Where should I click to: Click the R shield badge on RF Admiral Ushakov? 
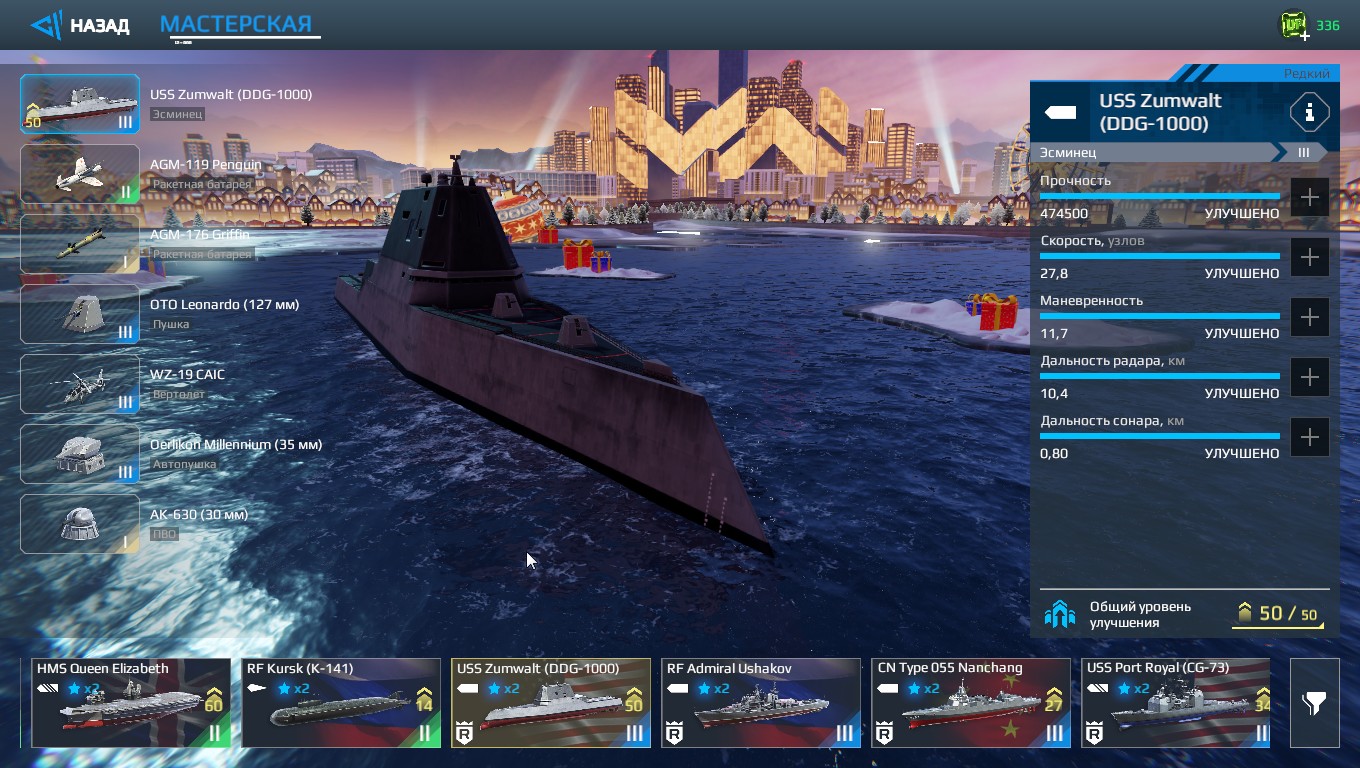(674, 734)
